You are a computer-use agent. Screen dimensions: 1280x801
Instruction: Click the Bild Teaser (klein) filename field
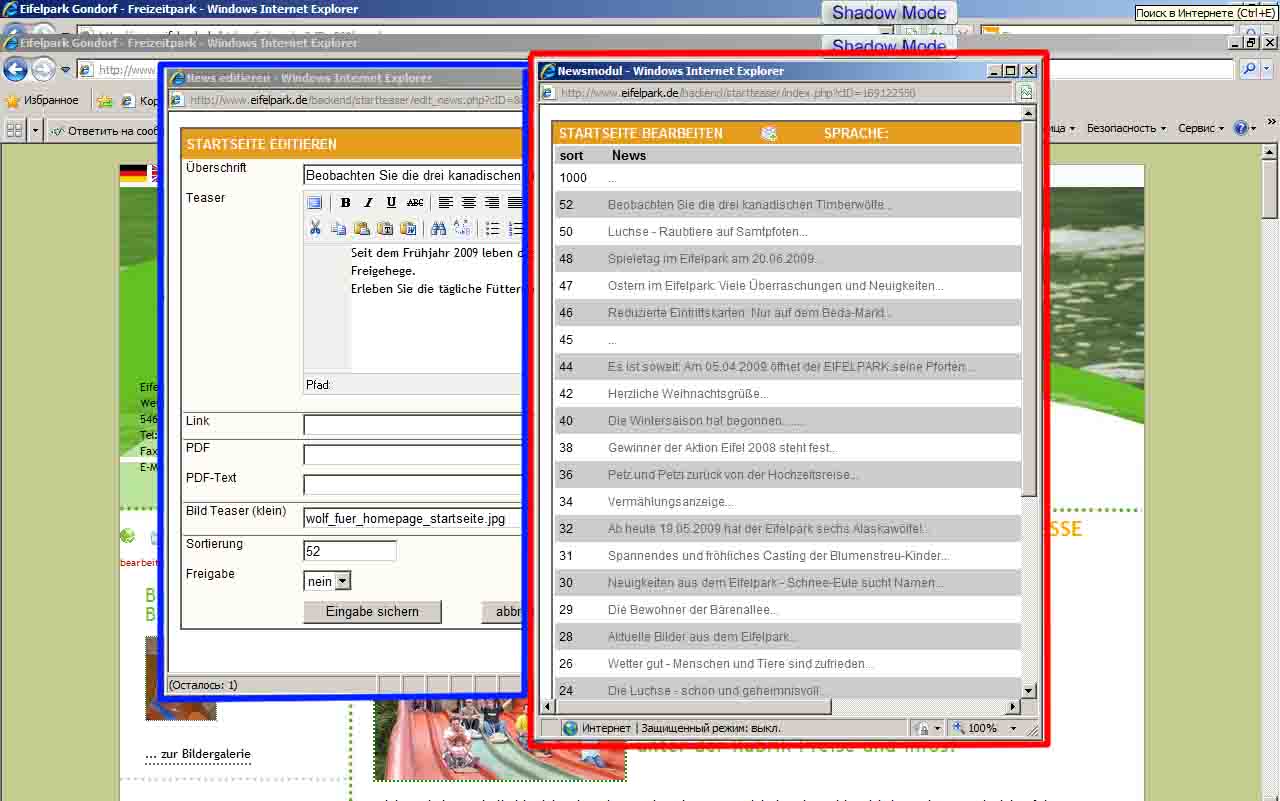click(413, 518)
